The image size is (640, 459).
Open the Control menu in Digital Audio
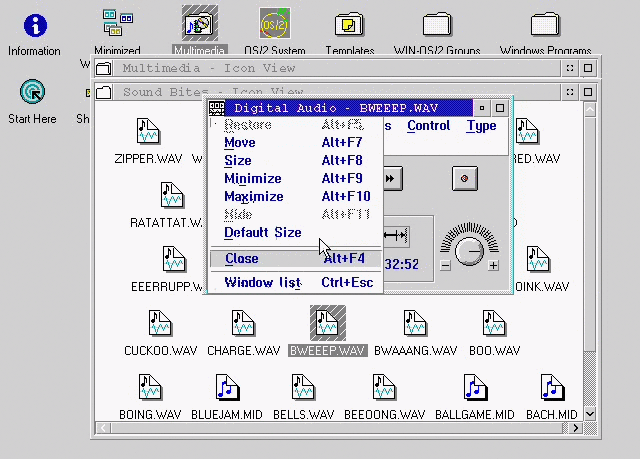tap(429, 126)
